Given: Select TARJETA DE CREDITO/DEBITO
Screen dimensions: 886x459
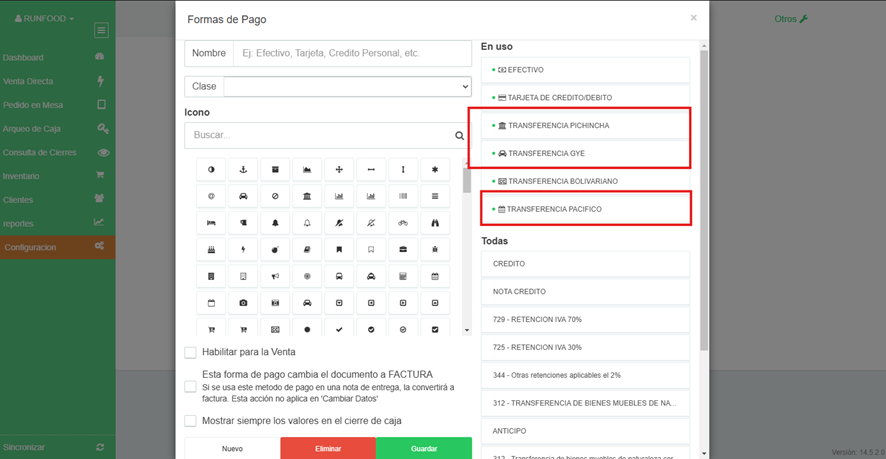Looking at the screenshot, I should [x=585, y=98].
